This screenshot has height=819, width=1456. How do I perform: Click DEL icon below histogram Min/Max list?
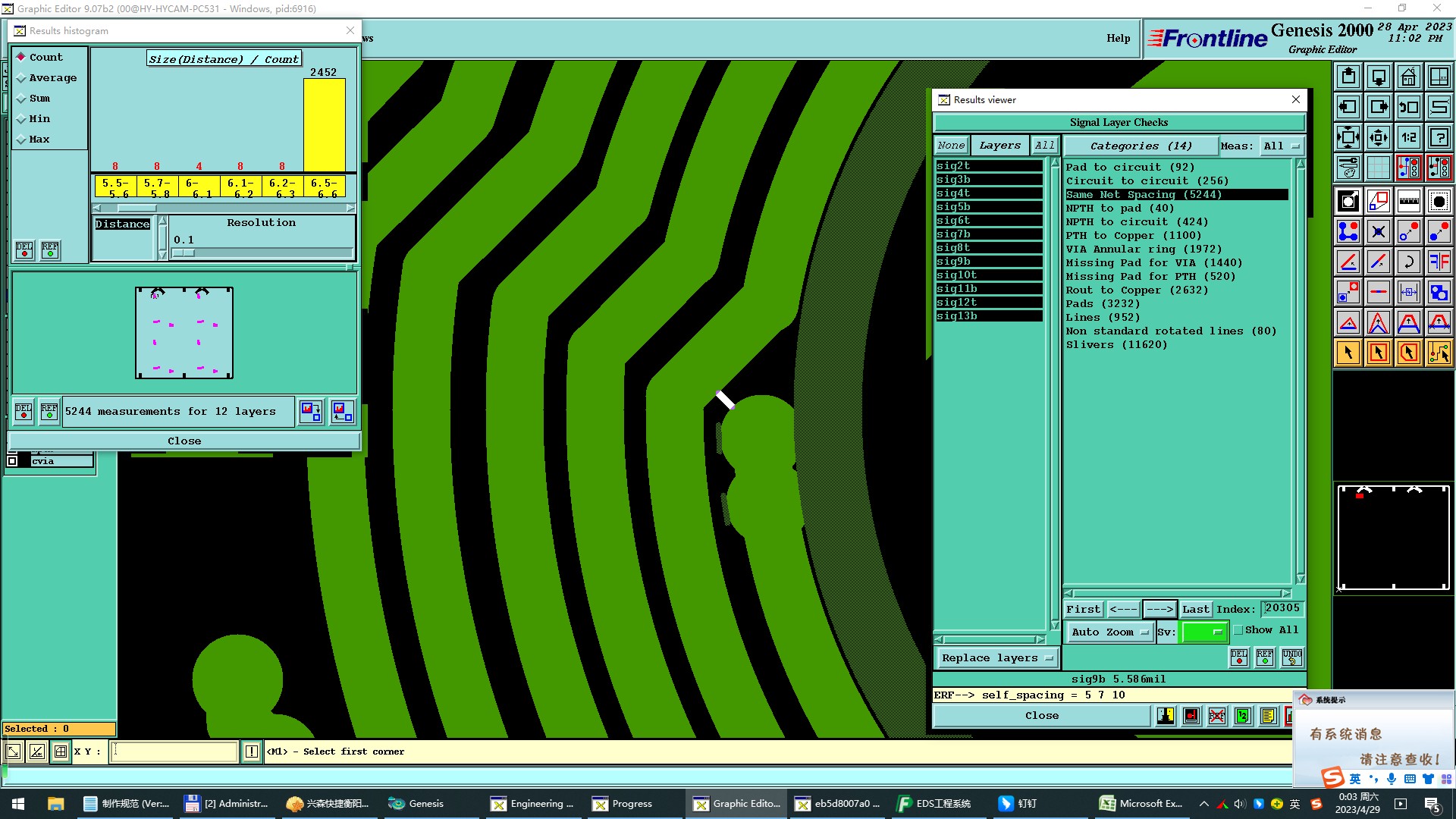24,249
